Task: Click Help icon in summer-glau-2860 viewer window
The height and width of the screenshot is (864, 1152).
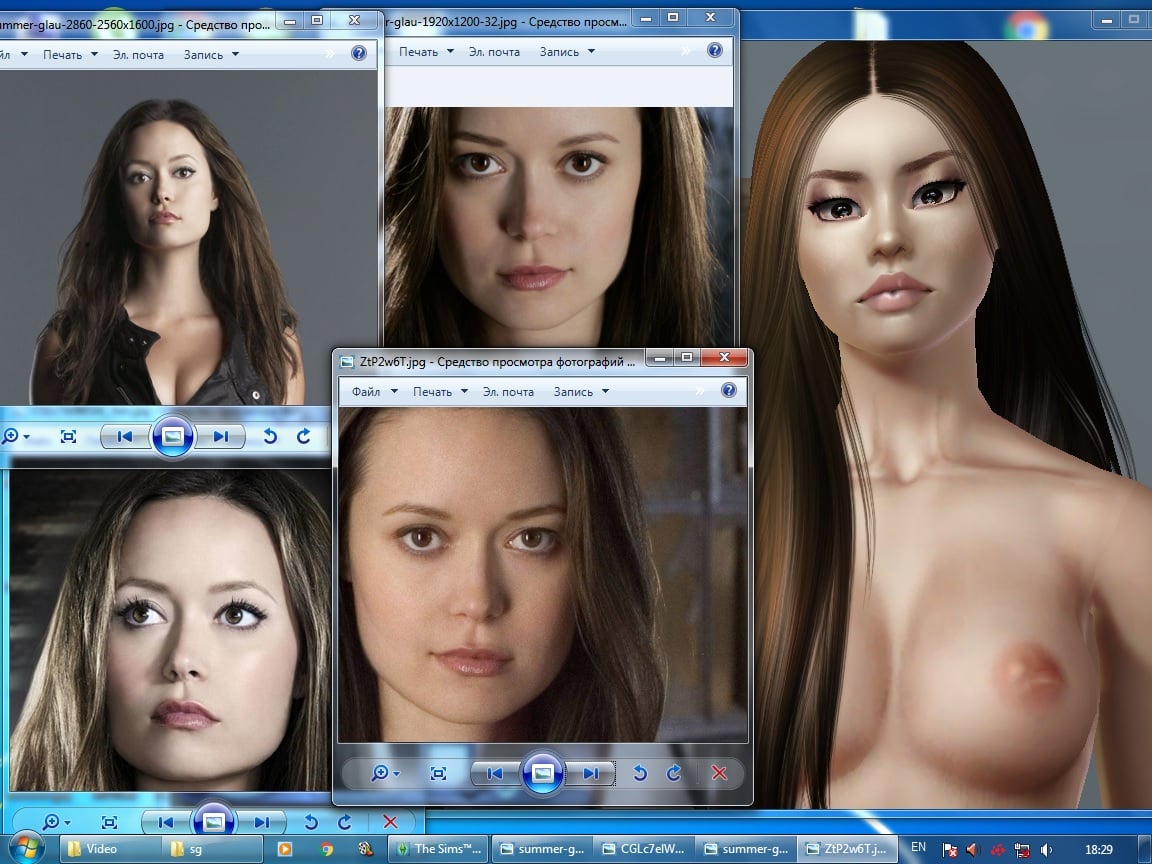Action: pyautogui.click(x=359, y=53)
